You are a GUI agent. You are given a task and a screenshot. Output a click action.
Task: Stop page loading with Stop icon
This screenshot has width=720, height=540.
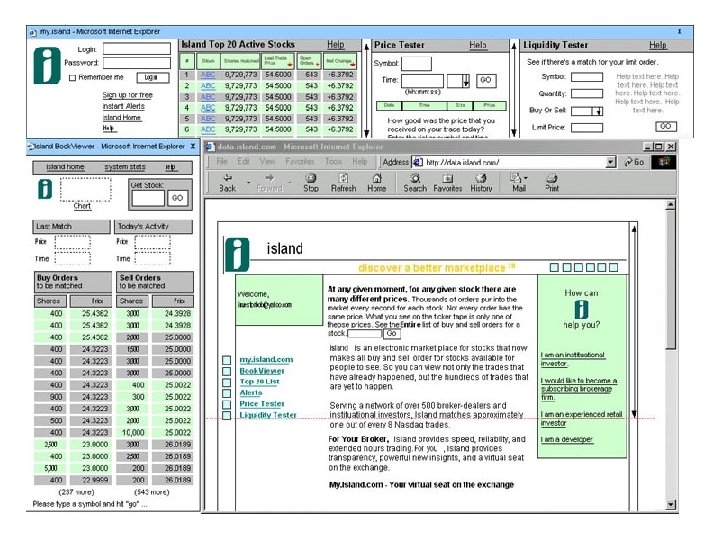tap(311, 178)
